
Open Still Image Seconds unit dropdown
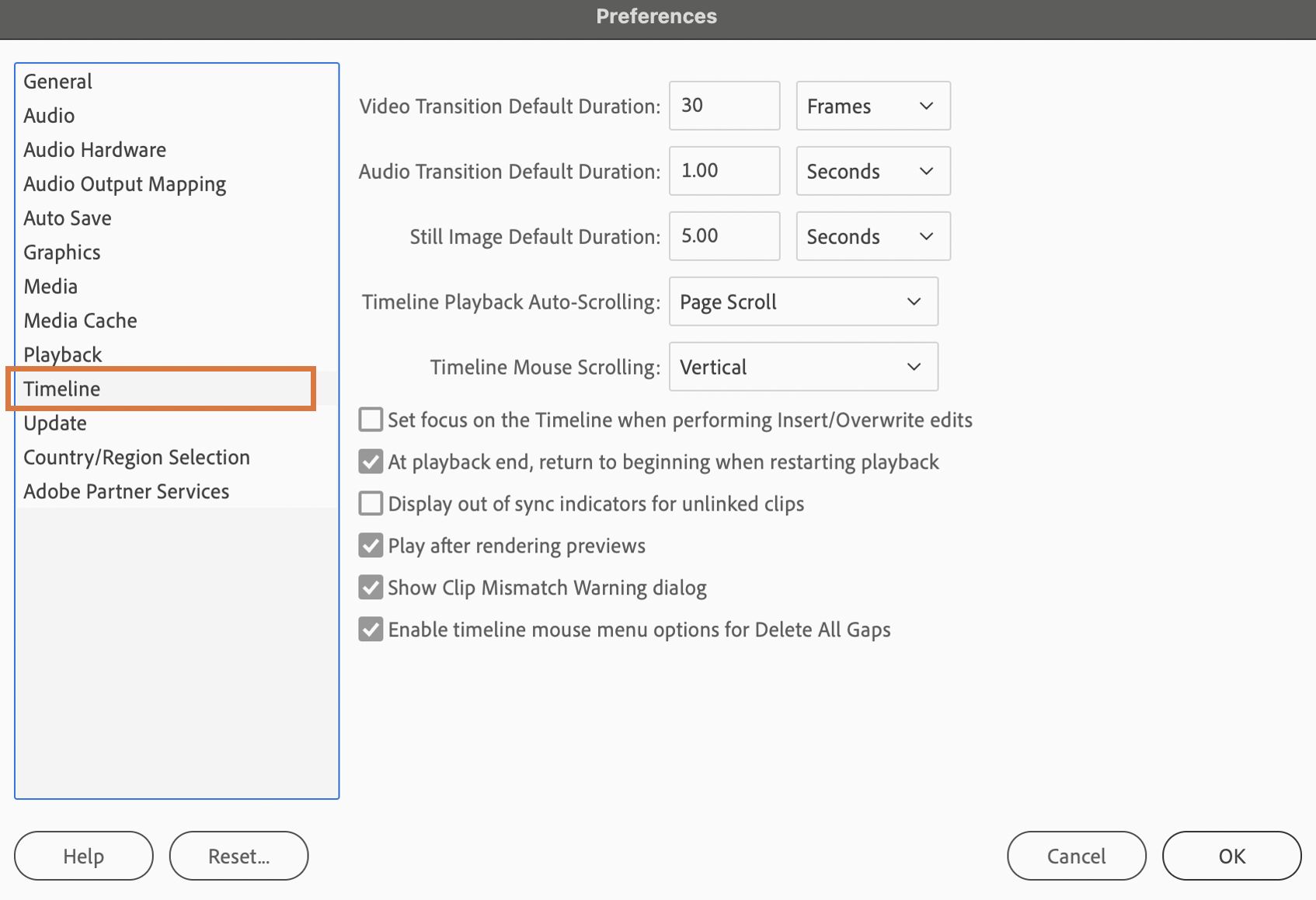872,236
